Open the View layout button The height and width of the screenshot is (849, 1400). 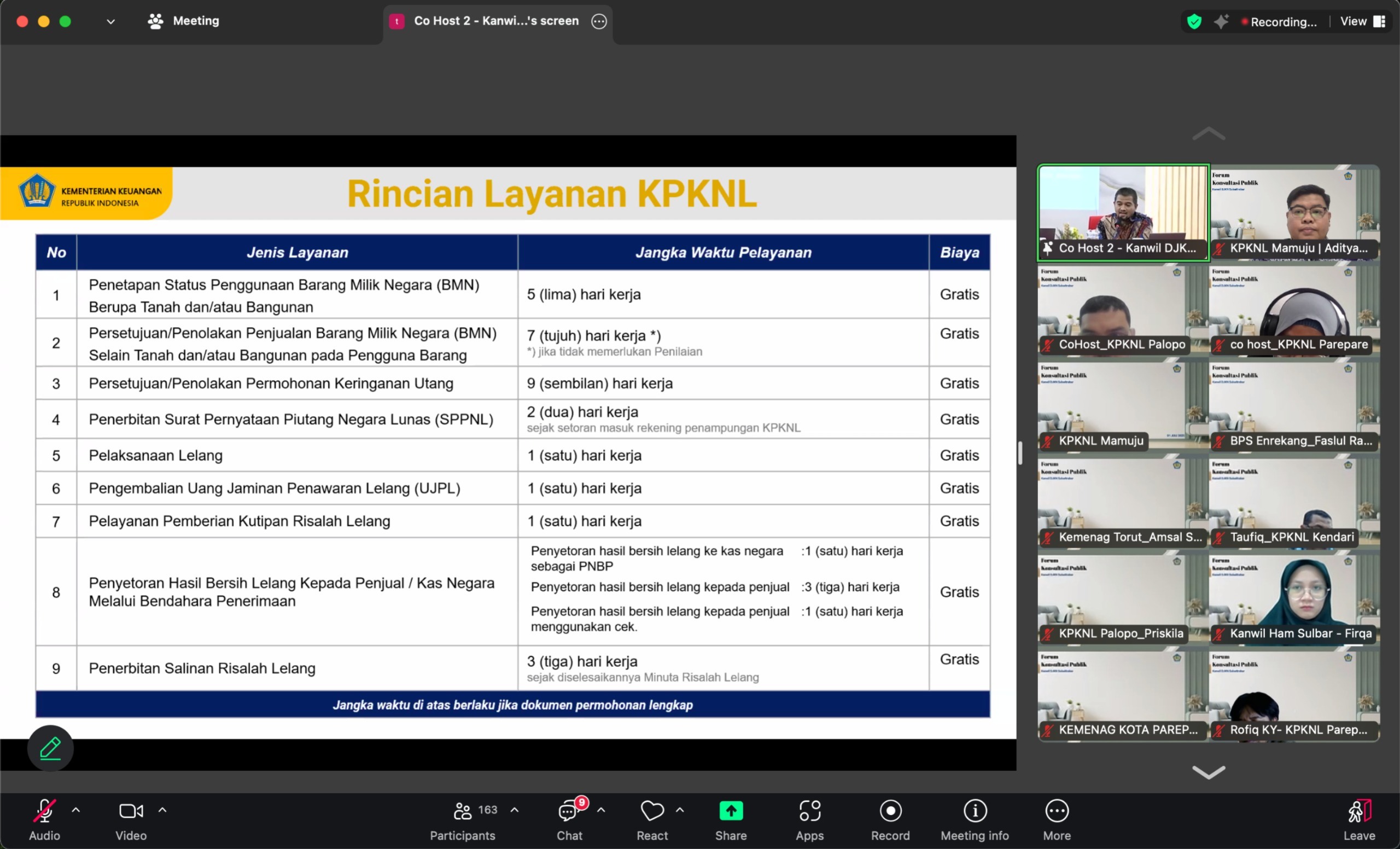click(1362, 21)
